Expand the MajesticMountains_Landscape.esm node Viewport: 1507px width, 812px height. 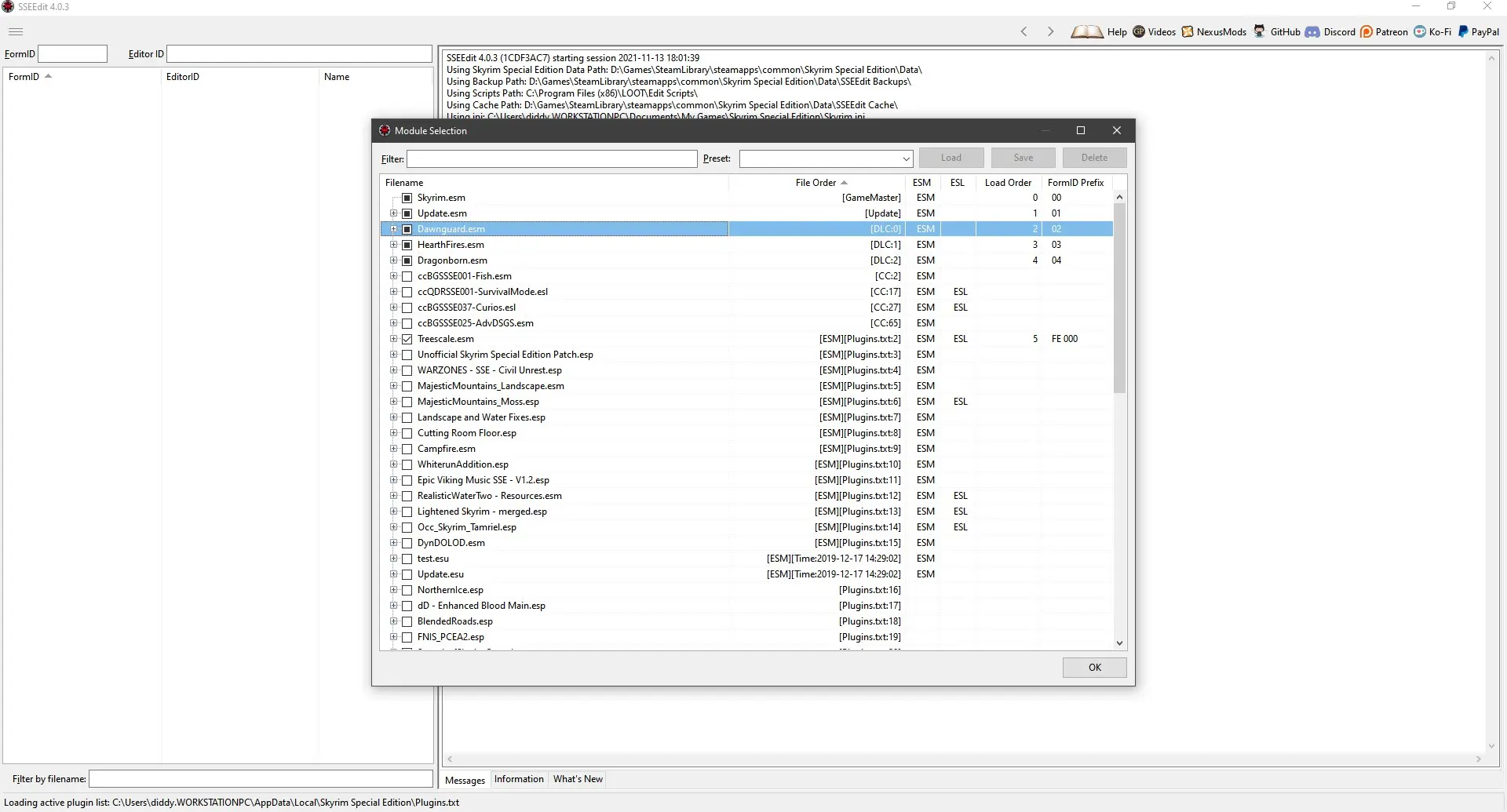[393, 386]
